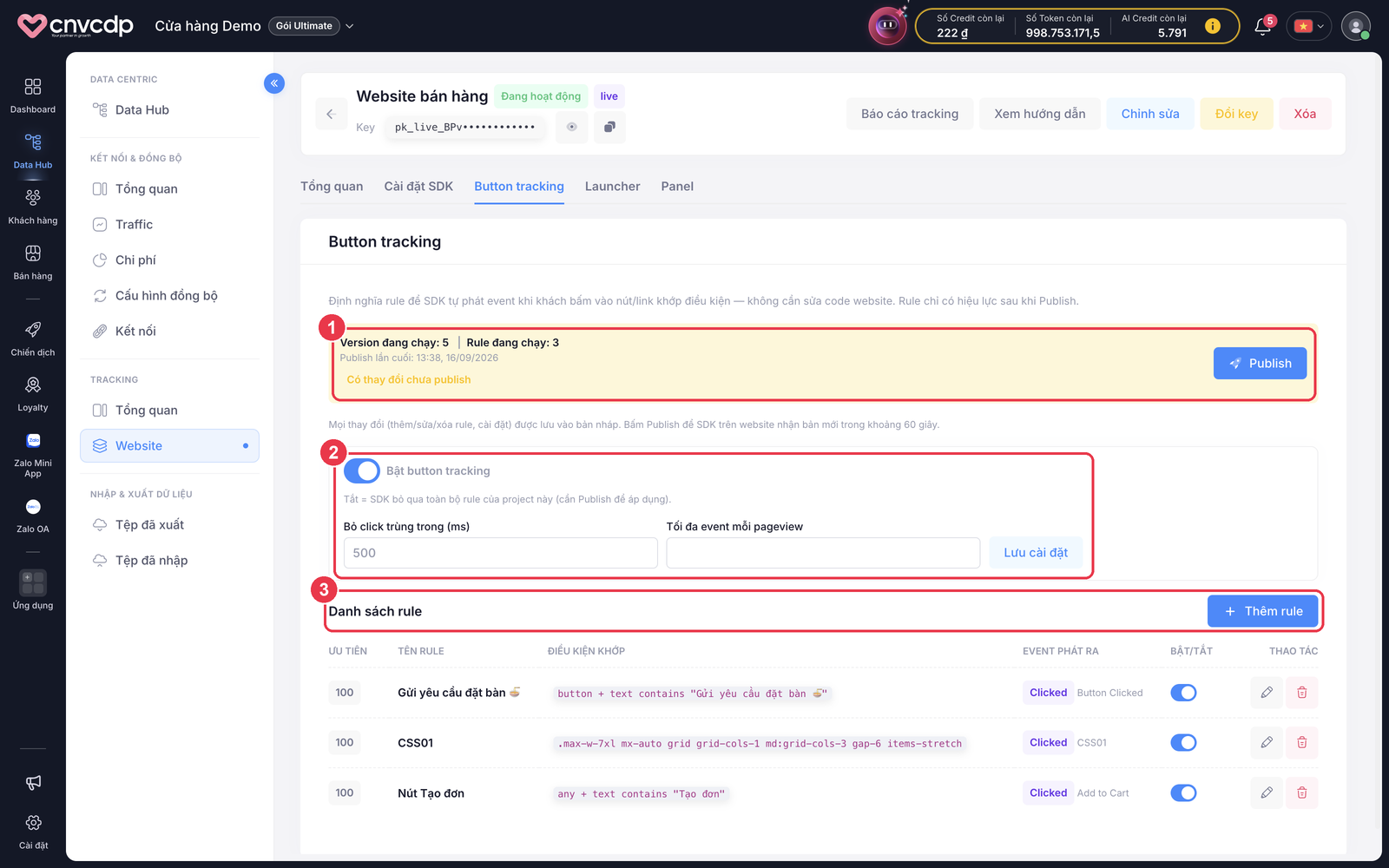The width and height of the screenshot is (1389, 868).
Task: Delete the CSS01 rule
Action: (1302, 743)
